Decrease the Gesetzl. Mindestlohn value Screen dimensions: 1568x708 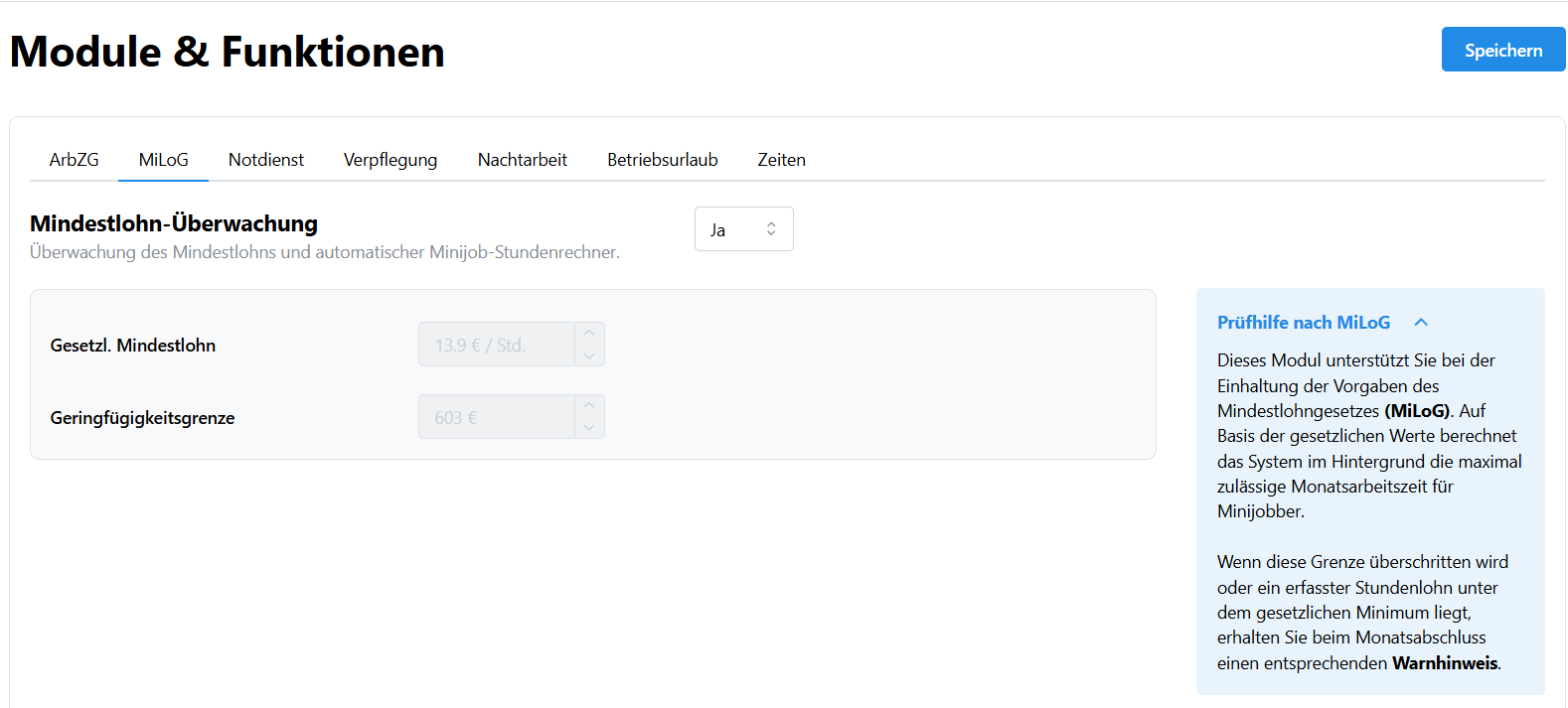589,355
